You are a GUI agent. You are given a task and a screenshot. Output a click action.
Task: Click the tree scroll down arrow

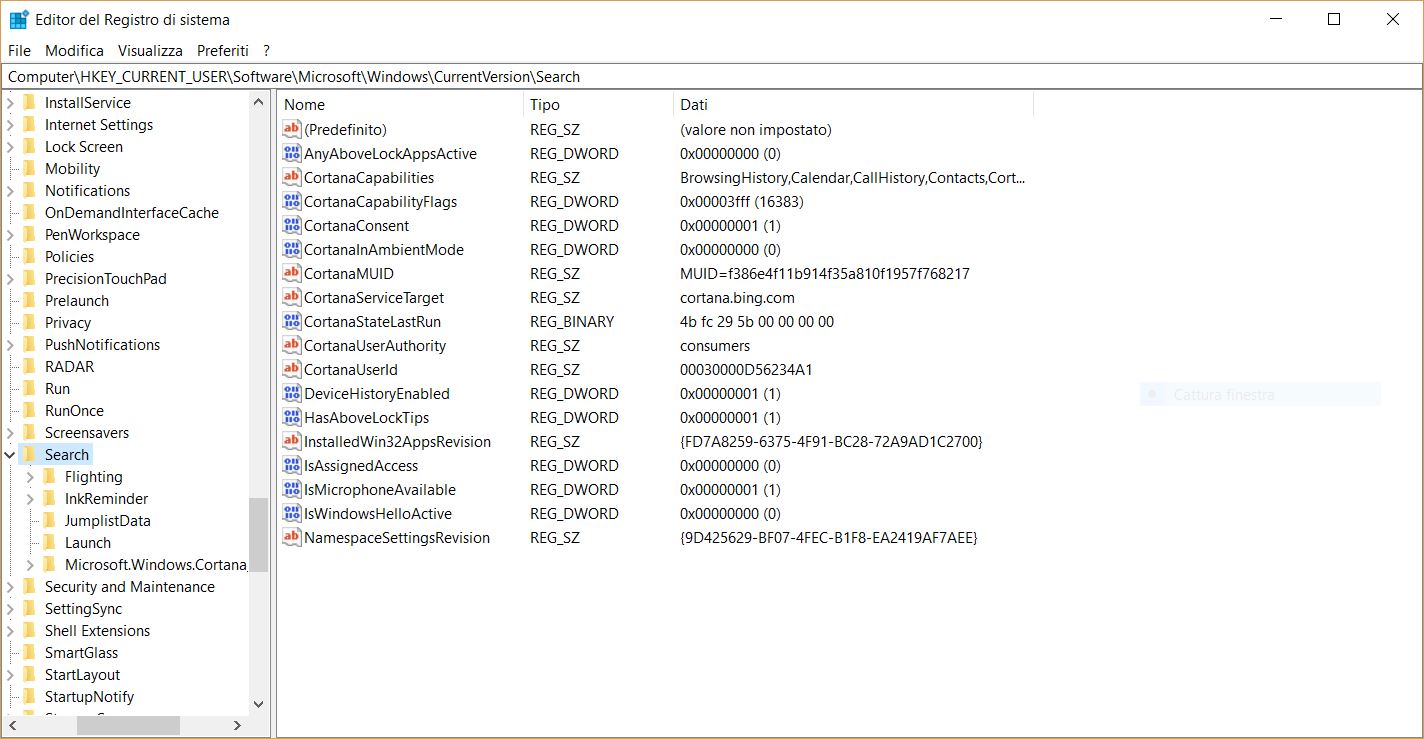(259, 704)
